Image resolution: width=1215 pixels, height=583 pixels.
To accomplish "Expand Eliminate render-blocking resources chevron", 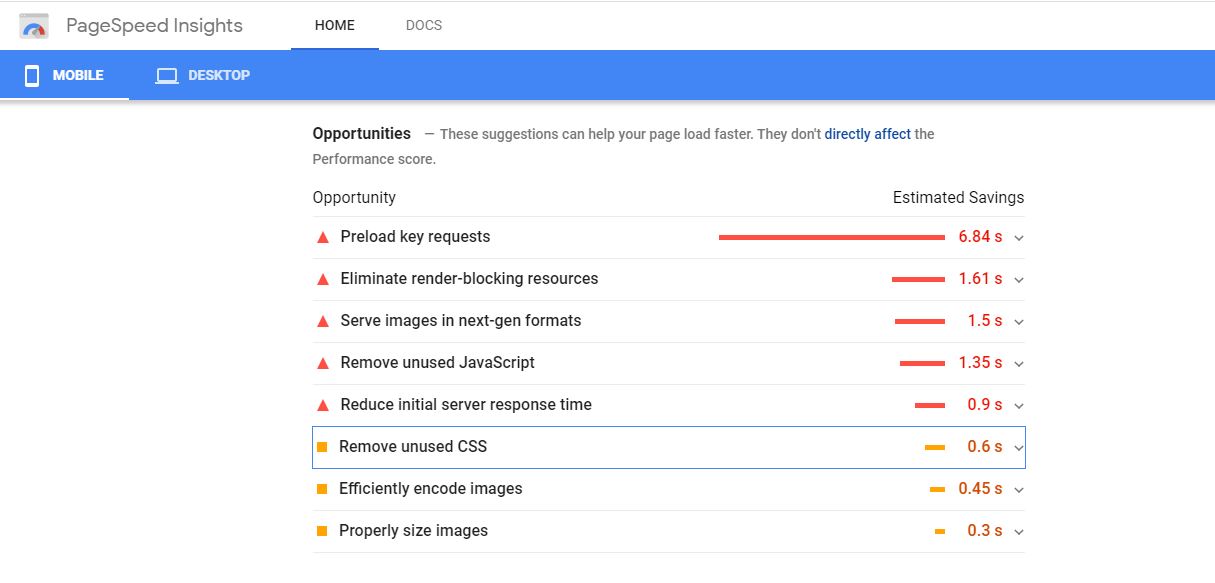I will click(x=1019, y=280).
